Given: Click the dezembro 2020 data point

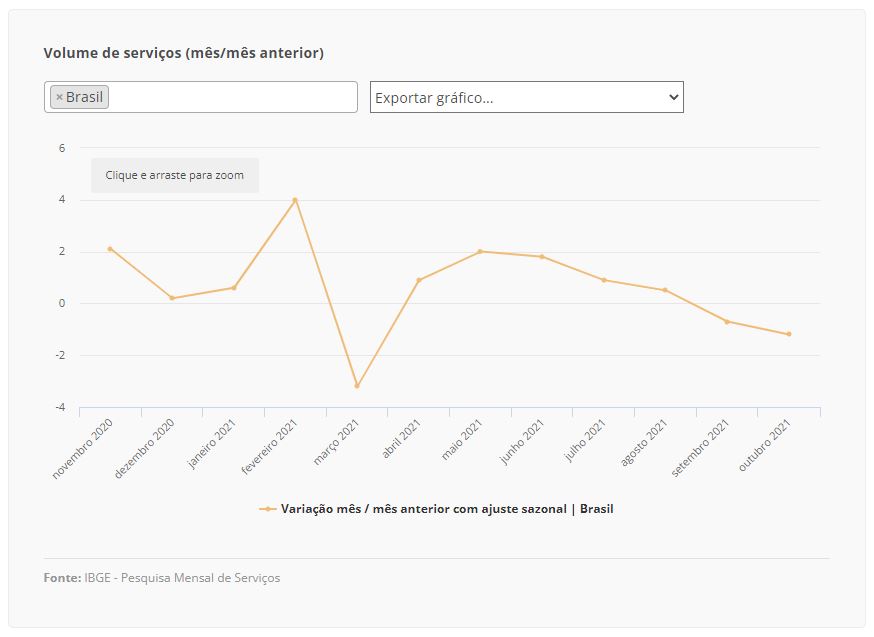Looking at the screenshot, I should (172, 298).
